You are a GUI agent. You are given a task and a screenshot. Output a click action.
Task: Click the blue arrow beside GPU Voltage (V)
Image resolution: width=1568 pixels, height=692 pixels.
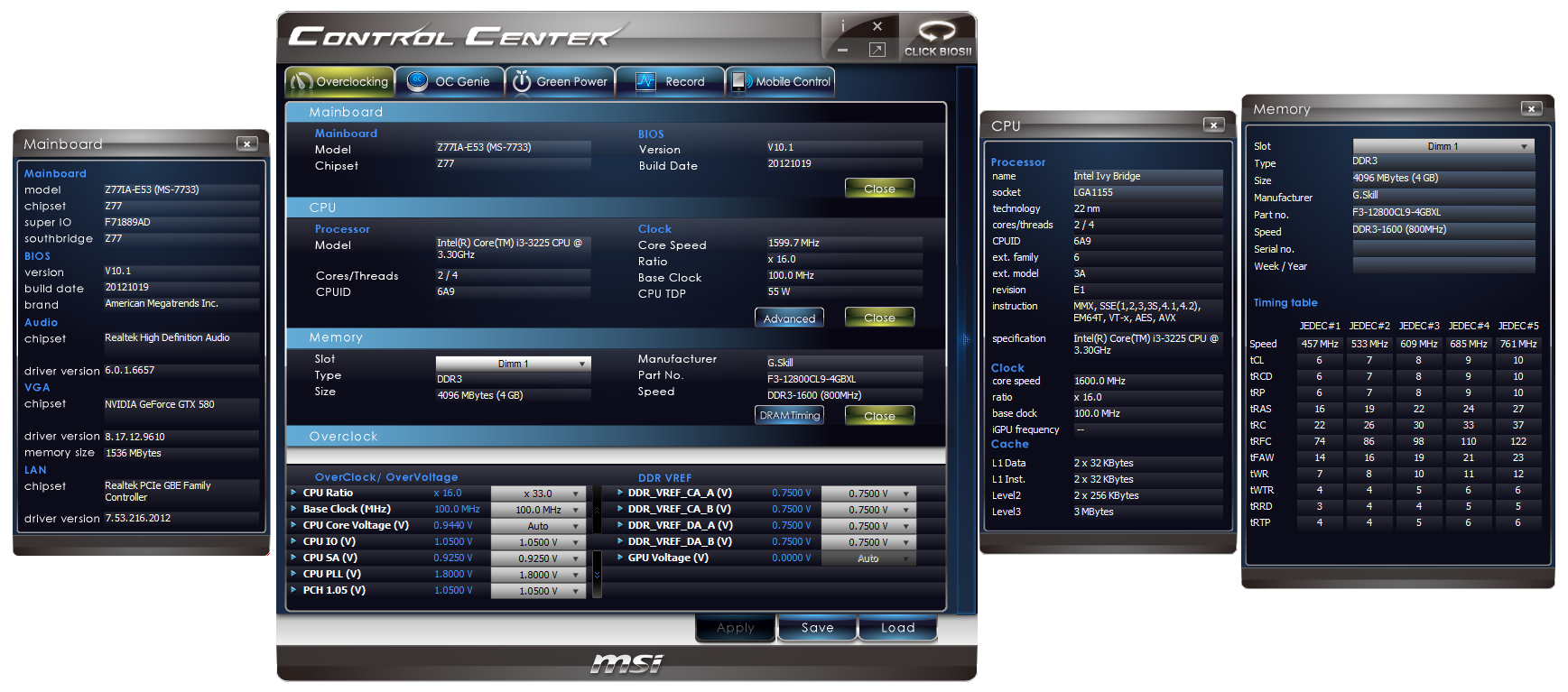tap(620, 558)
